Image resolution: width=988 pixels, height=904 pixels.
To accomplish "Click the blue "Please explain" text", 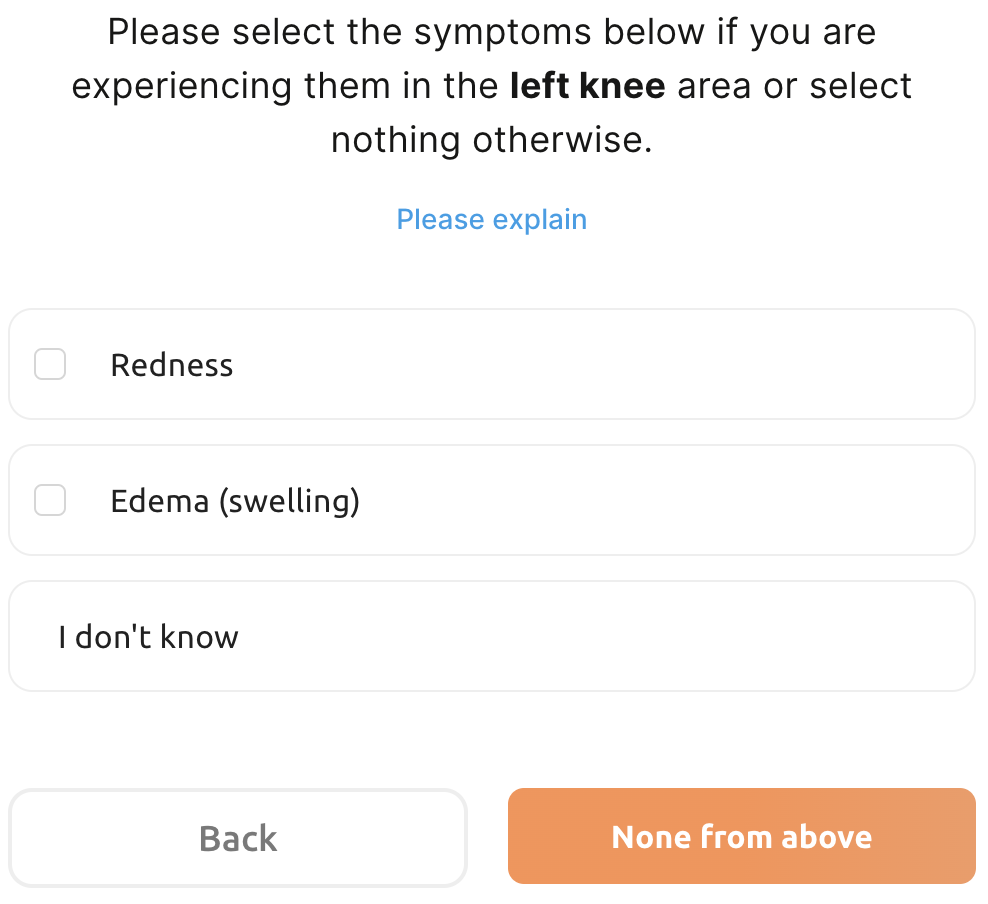I will (491, 219).
